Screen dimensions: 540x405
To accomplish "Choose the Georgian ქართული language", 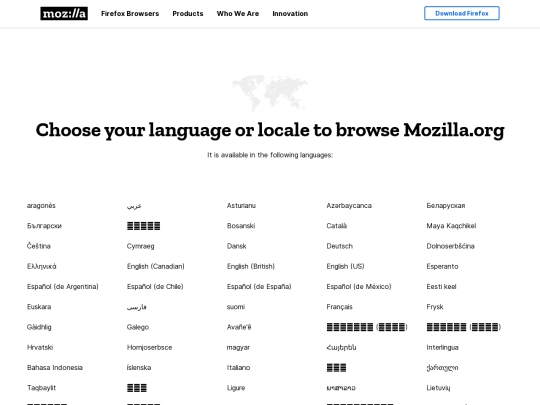I will point(442,368).
